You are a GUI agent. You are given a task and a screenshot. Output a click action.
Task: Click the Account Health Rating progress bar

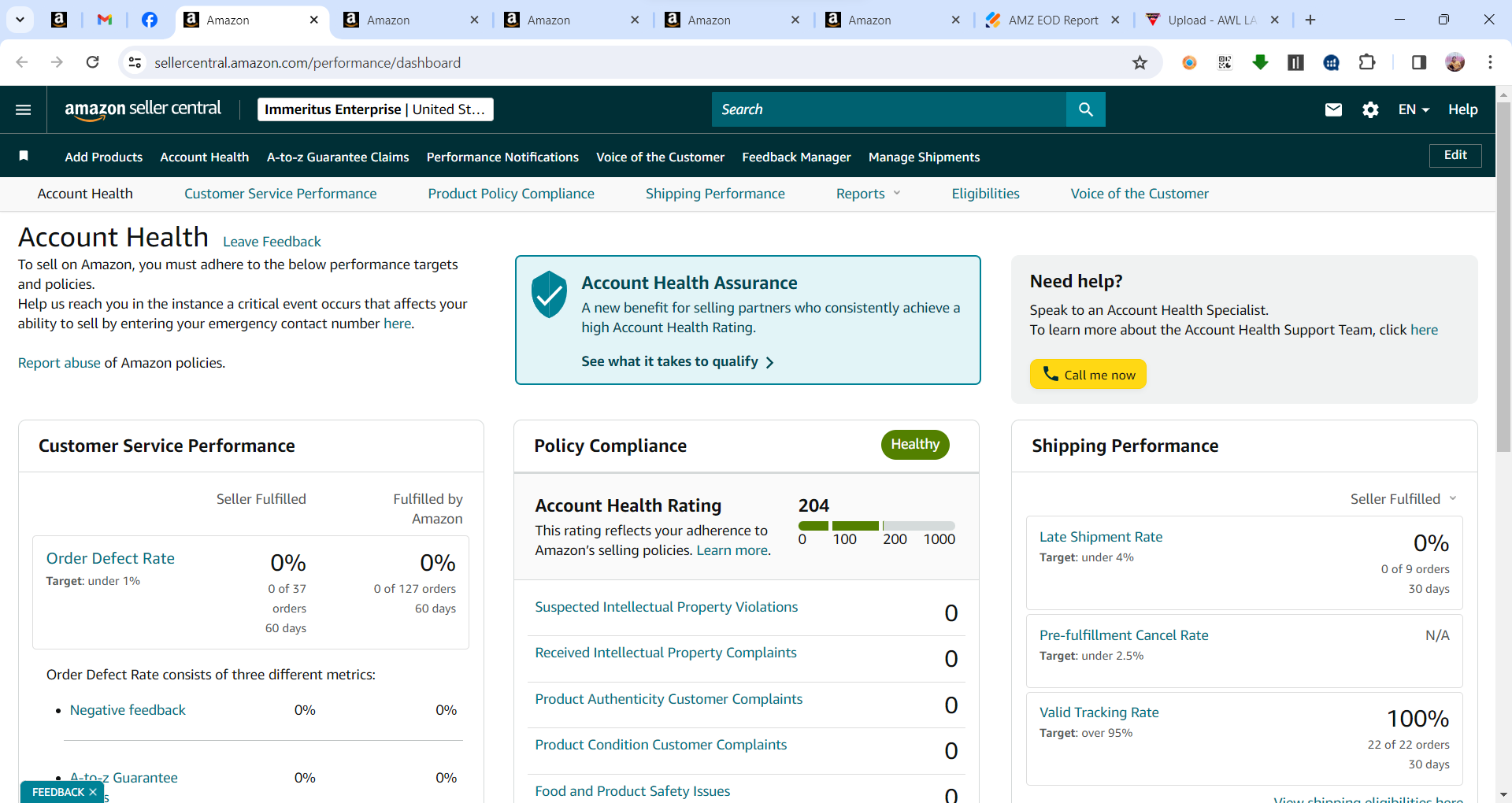[x=876, y=526]
